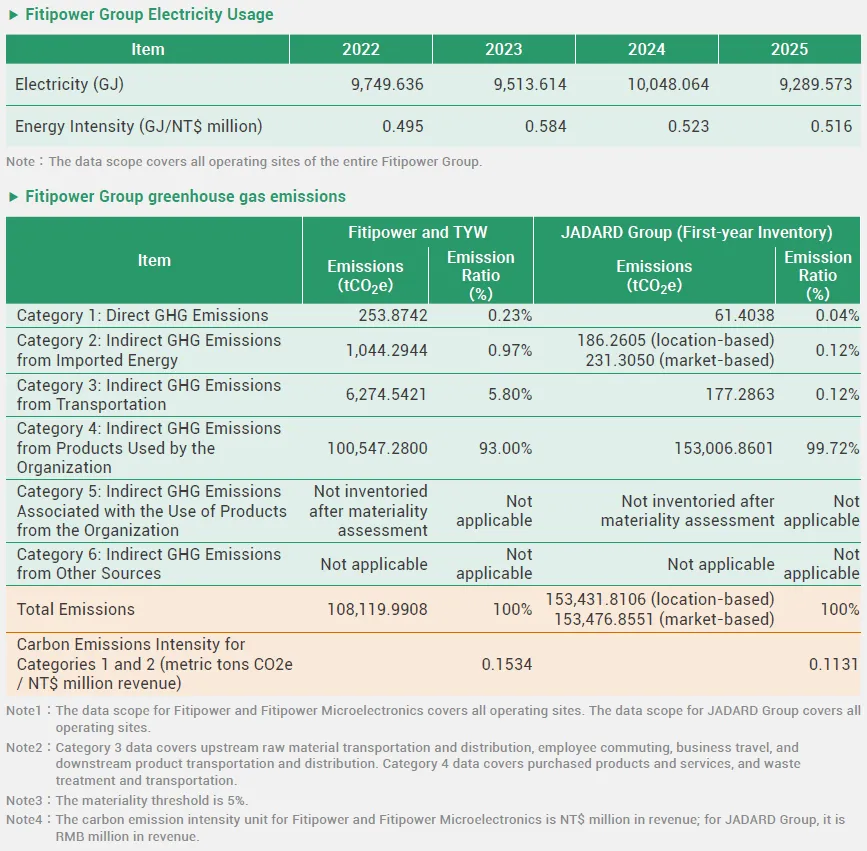Click '153,476.8551 (market-based)' total value
867x851 pixels.
[x=664, y=619]
